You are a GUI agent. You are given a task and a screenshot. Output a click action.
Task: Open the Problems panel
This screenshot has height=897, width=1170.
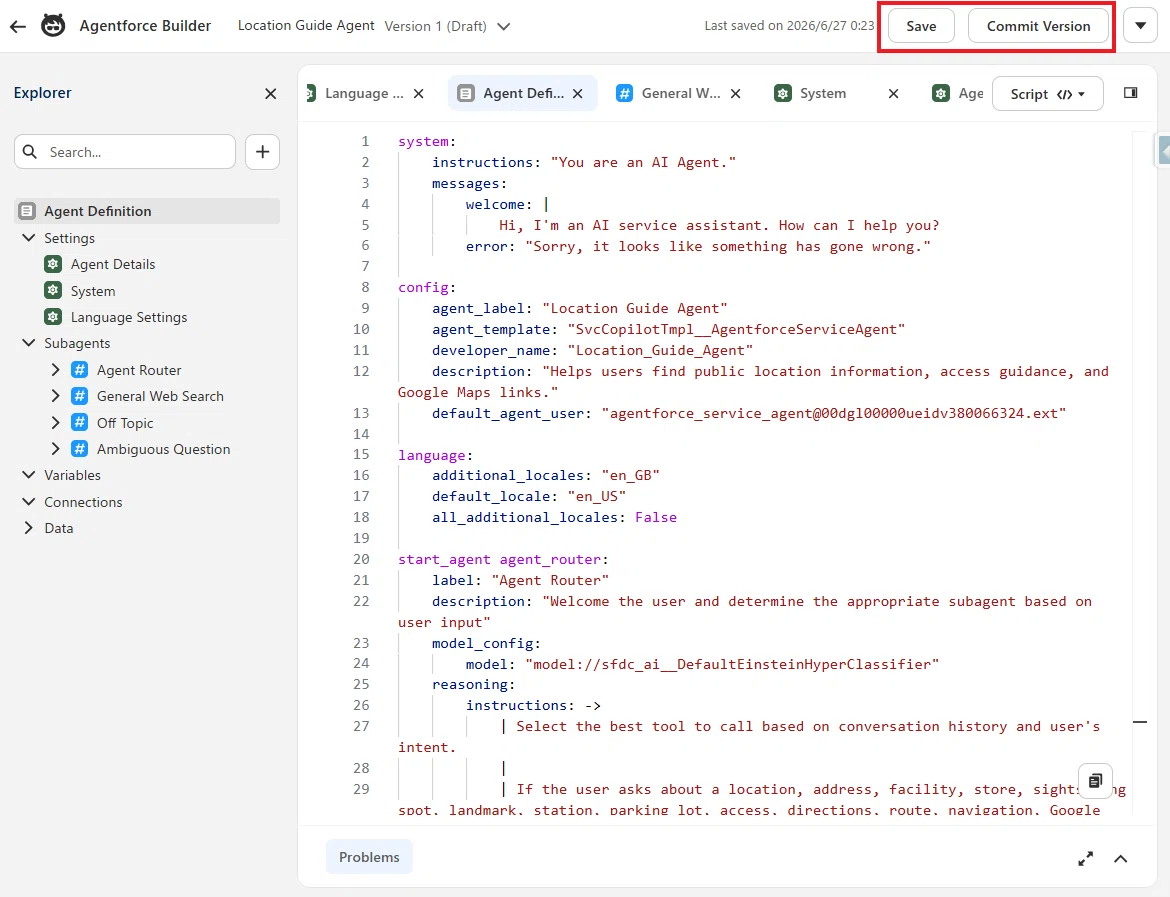tap(369, 857)
